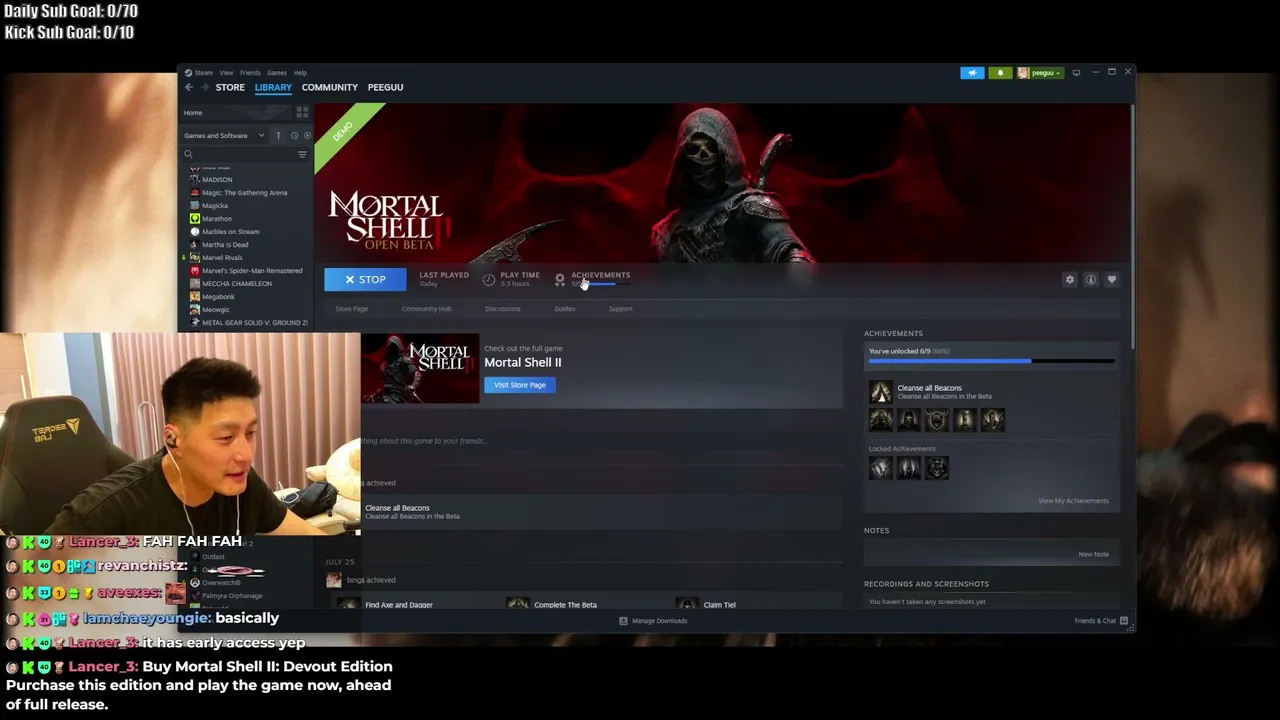Select the fifth unlocked achievement icon in the row

(993, 420)
